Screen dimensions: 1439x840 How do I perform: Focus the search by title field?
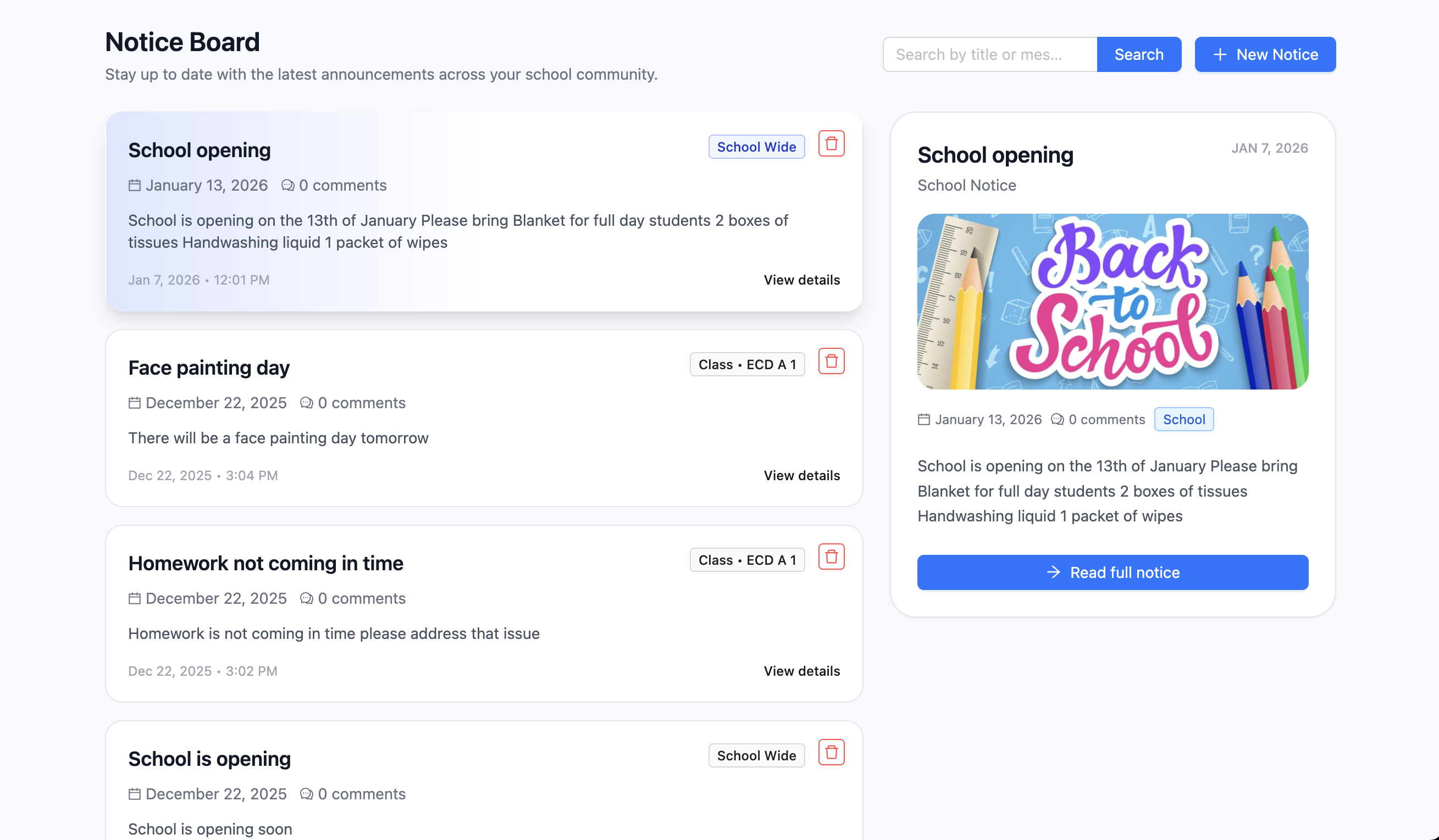pyautogui.click(x=989, y=55)
